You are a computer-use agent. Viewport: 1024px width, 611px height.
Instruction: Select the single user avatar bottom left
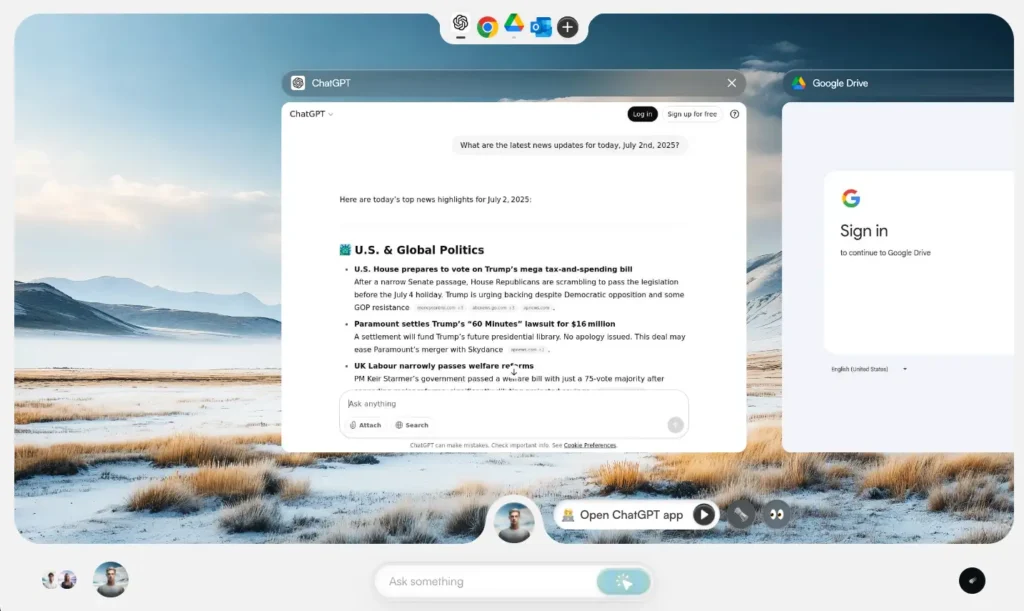point(110,579)
